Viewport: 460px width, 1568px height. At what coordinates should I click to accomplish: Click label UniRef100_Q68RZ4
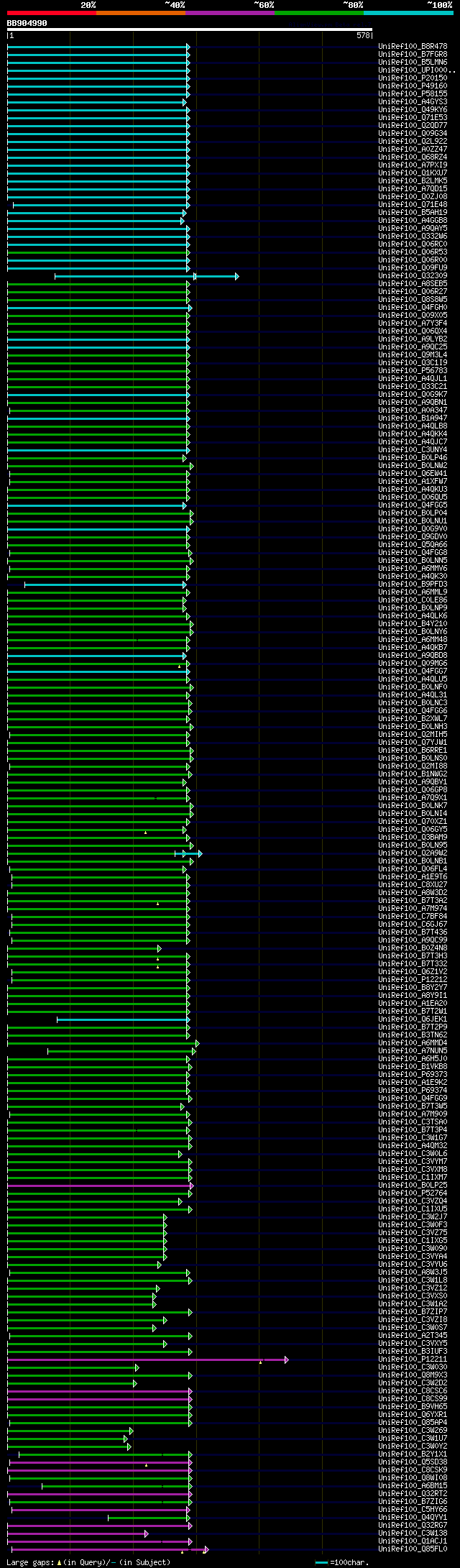[413, 157]
